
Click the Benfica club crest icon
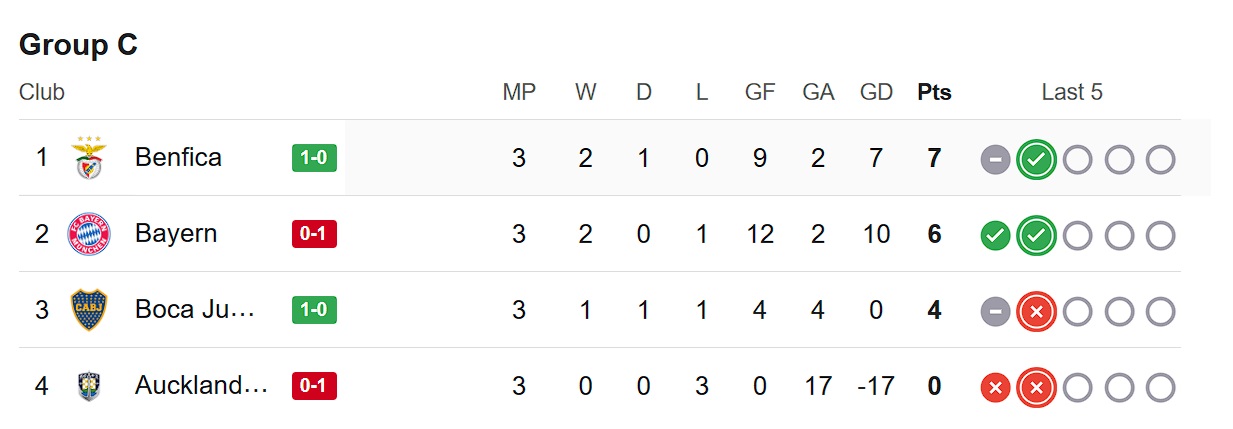tap(89, 158)
